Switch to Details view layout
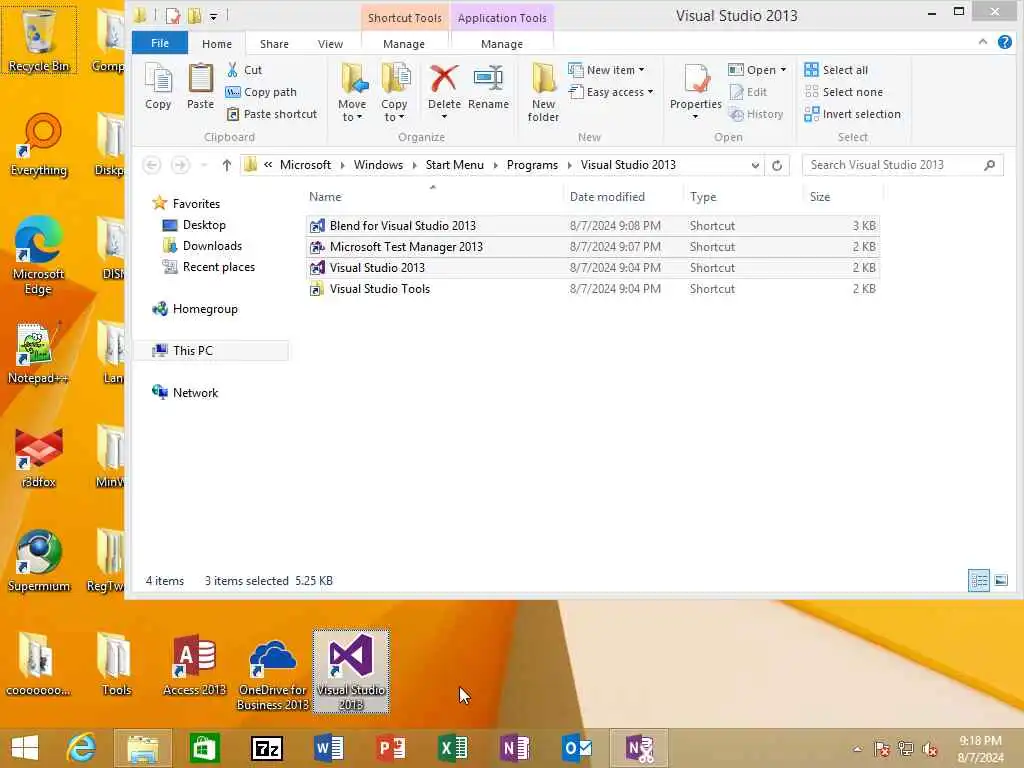 [978, 580]
